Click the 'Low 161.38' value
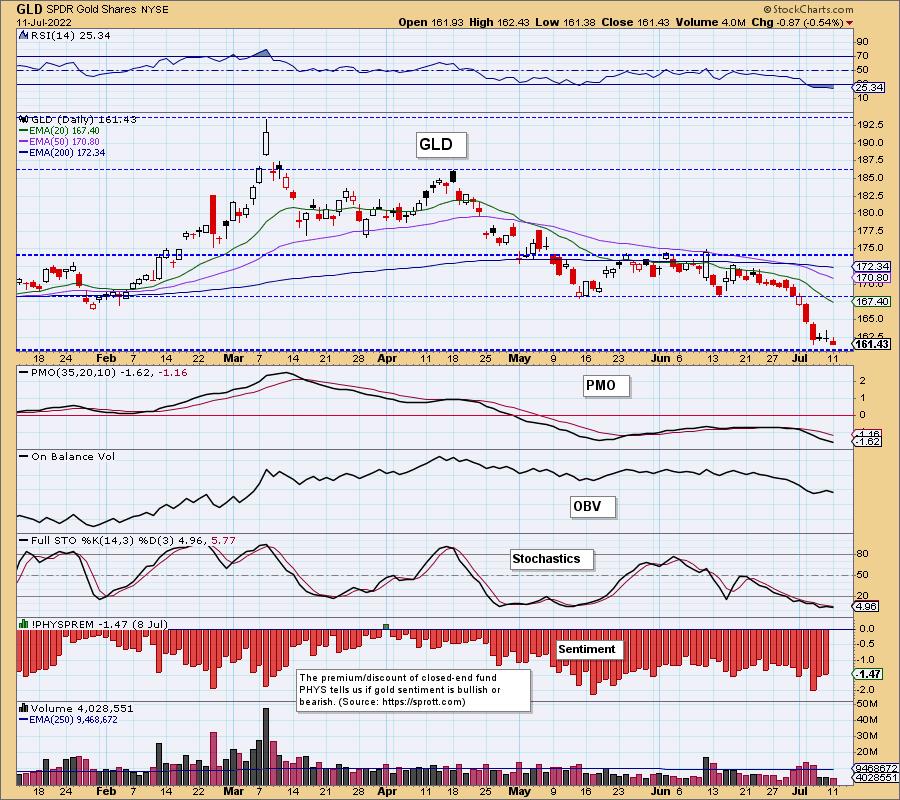The width and height of the screenshot is (900, 800). (x=565, y=22)
